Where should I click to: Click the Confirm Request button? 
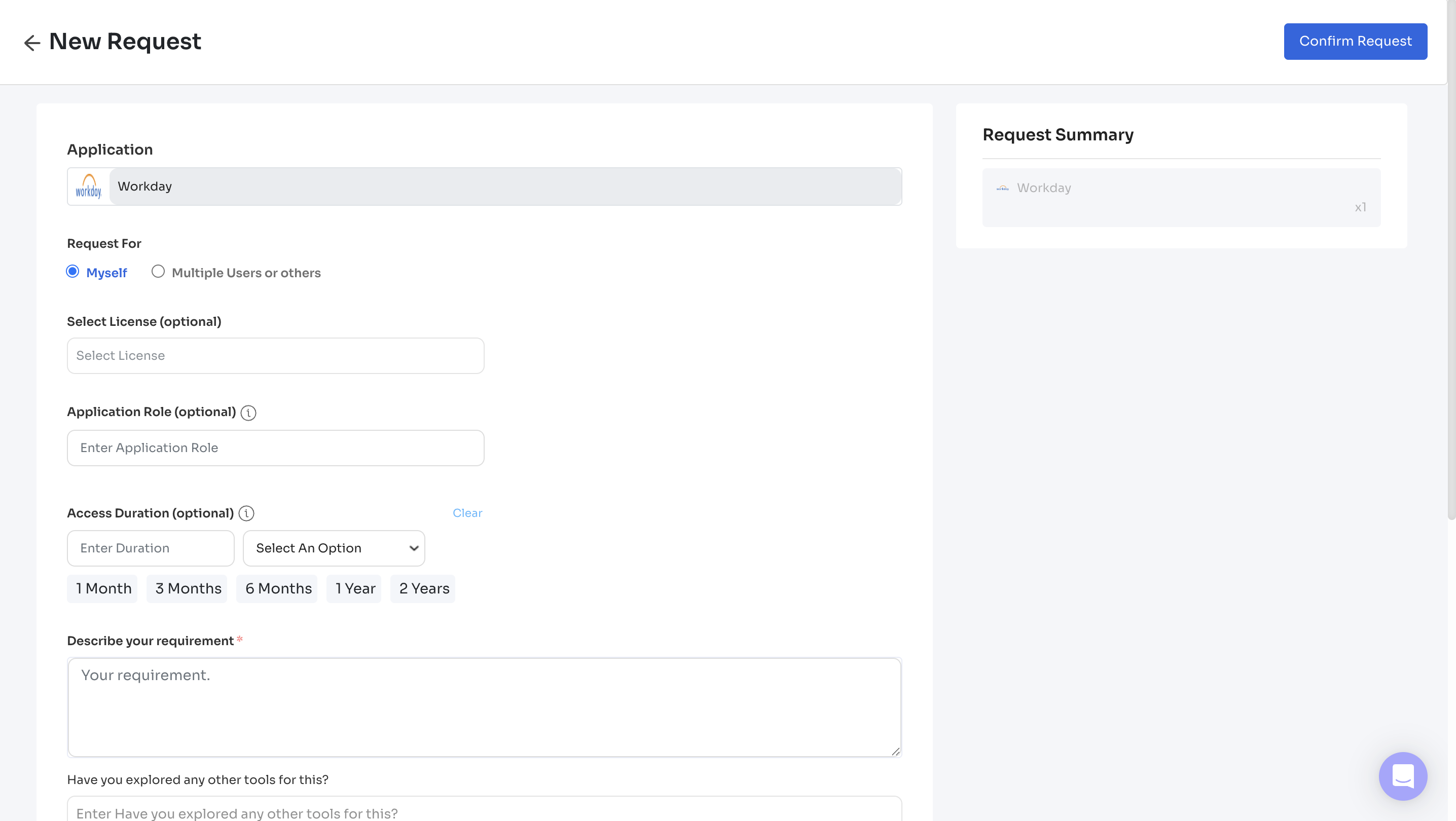[1355, 41]
